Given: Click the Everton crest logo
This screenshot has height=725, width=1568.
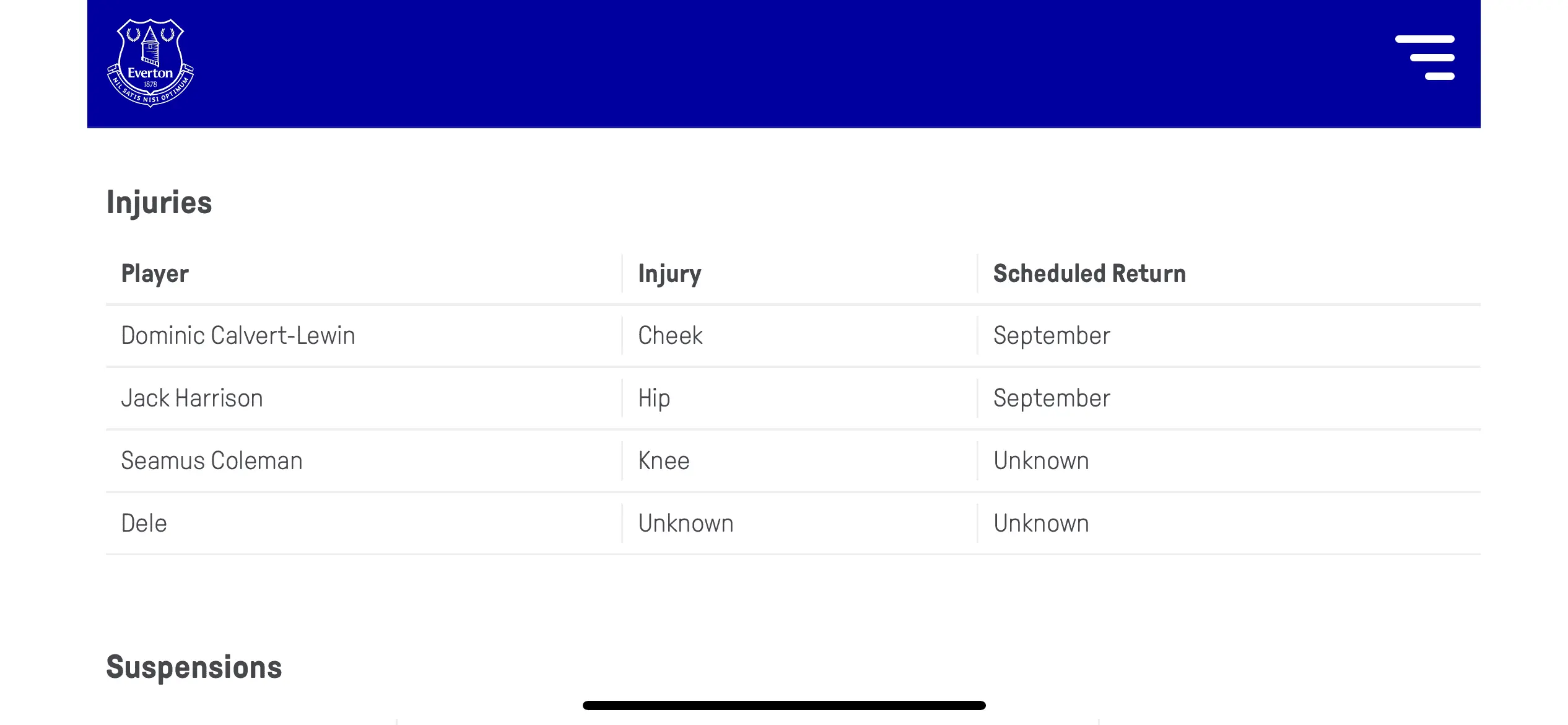Looking at the screenshot, I should coord(150,63).
